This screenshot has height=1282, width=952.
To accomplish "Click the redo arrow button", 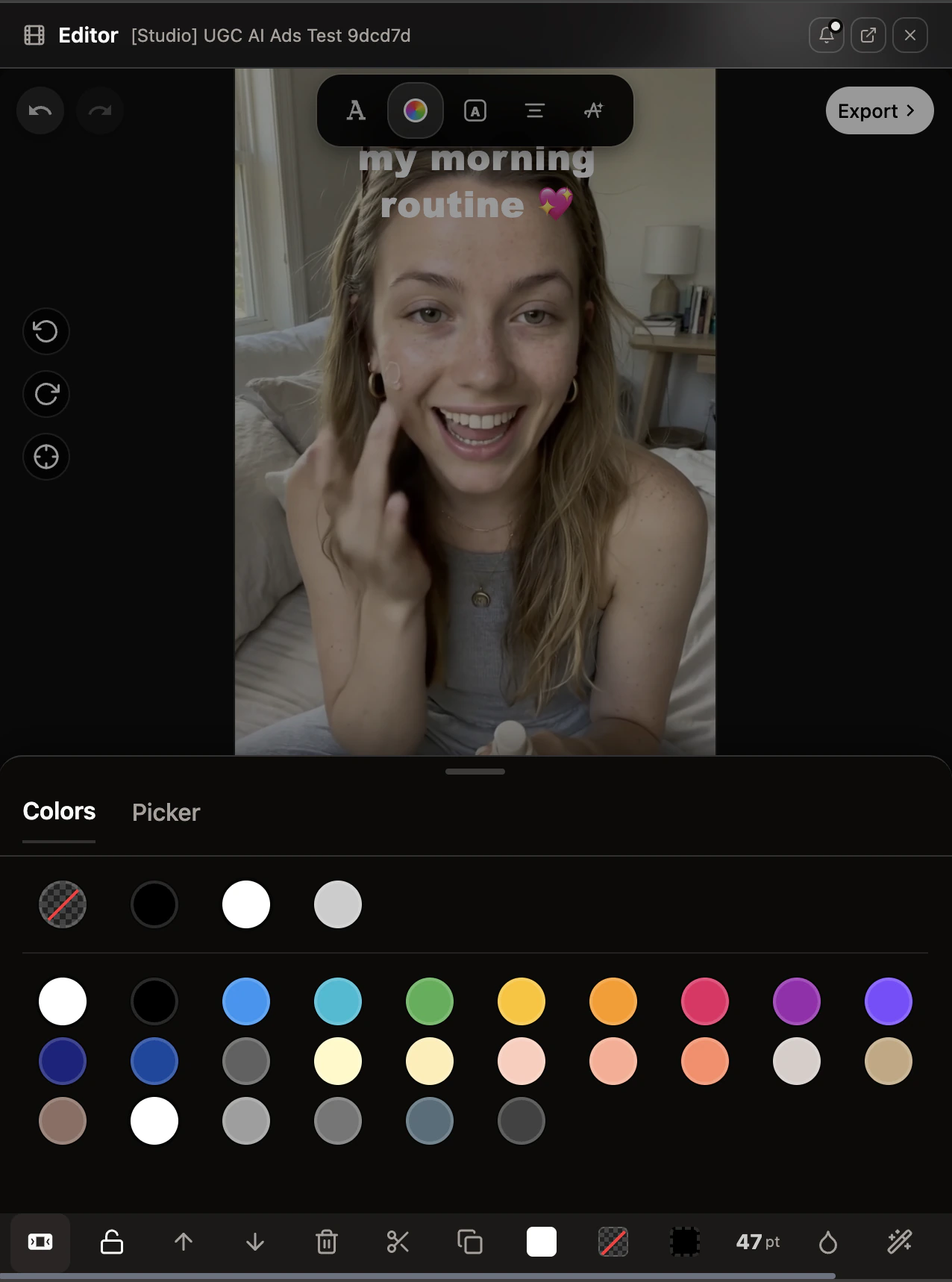I will [x=100, y=110].
